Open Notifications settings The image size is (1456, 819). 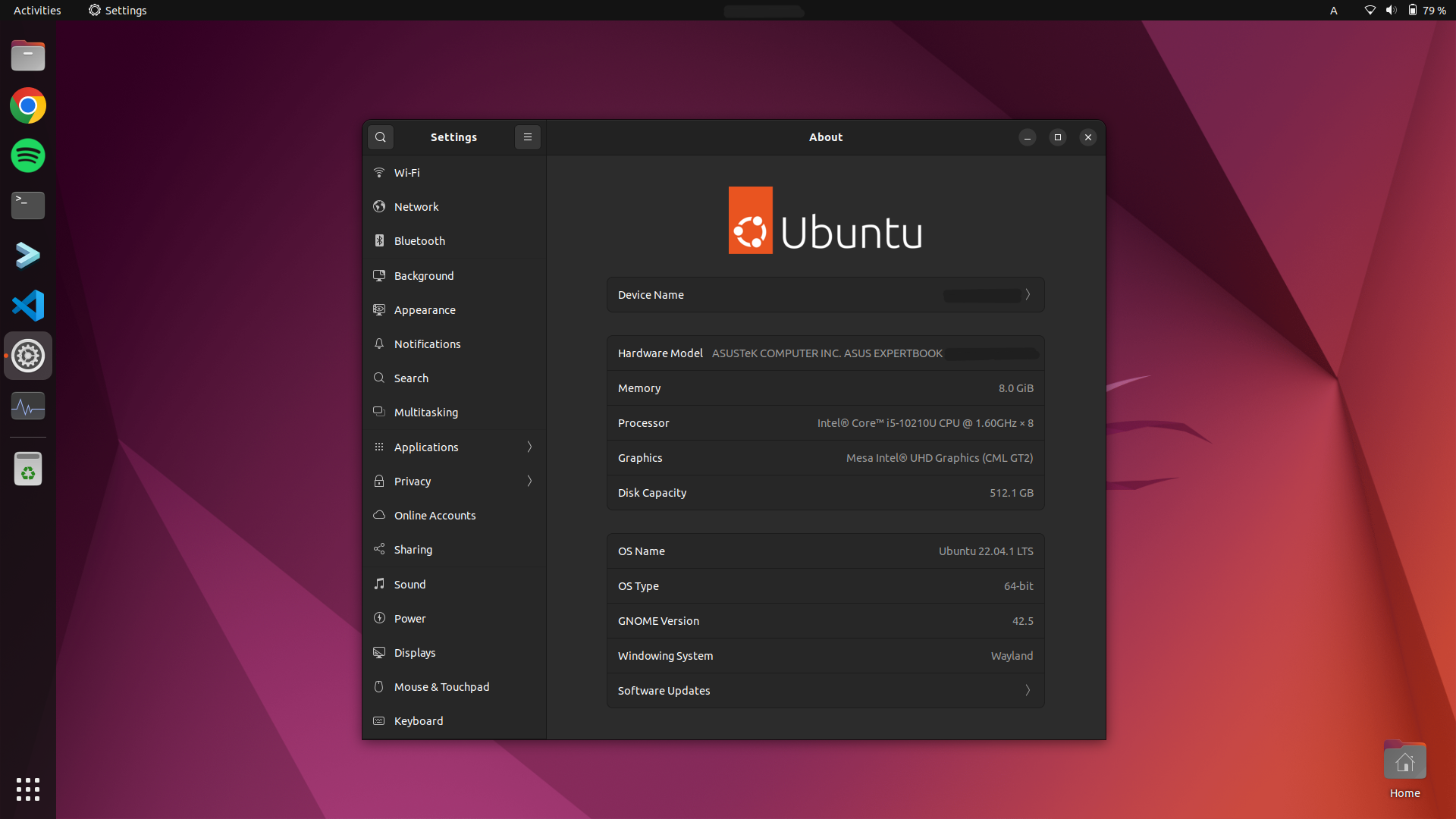(x=427, y=344)
